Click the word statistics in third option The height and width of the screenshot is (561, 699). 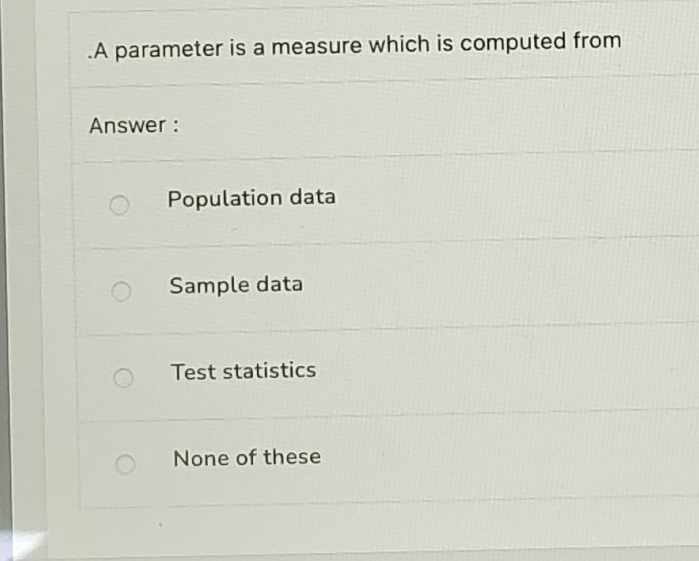point(268,371)
